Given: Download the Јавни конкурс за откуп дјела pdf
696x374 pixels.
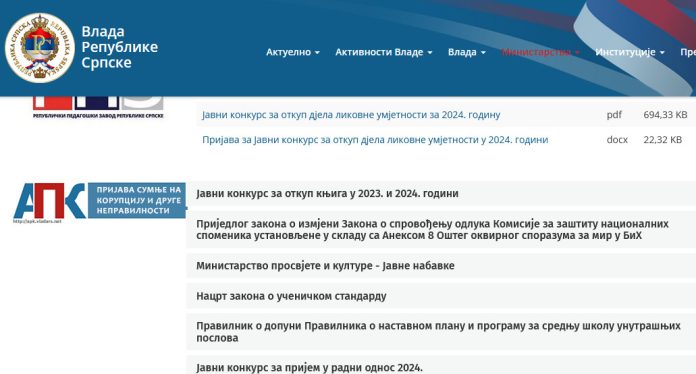Looking at the screenshot, I should point(351,115).
